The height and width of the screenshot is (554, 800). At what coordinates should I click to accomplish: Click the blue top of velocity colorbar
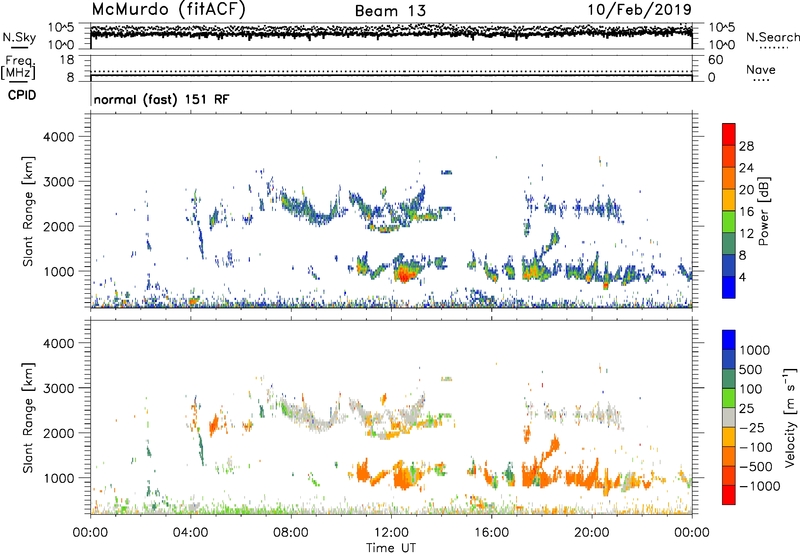[729, 340]
